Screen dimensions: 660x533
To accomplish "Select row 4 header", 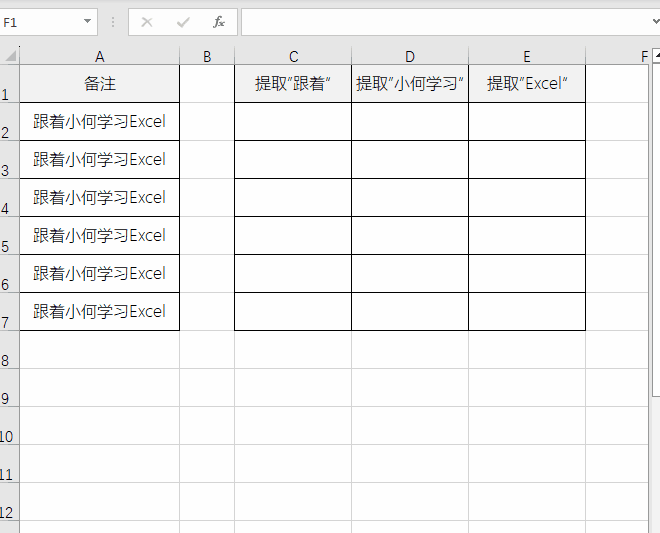I will (9, 197).
